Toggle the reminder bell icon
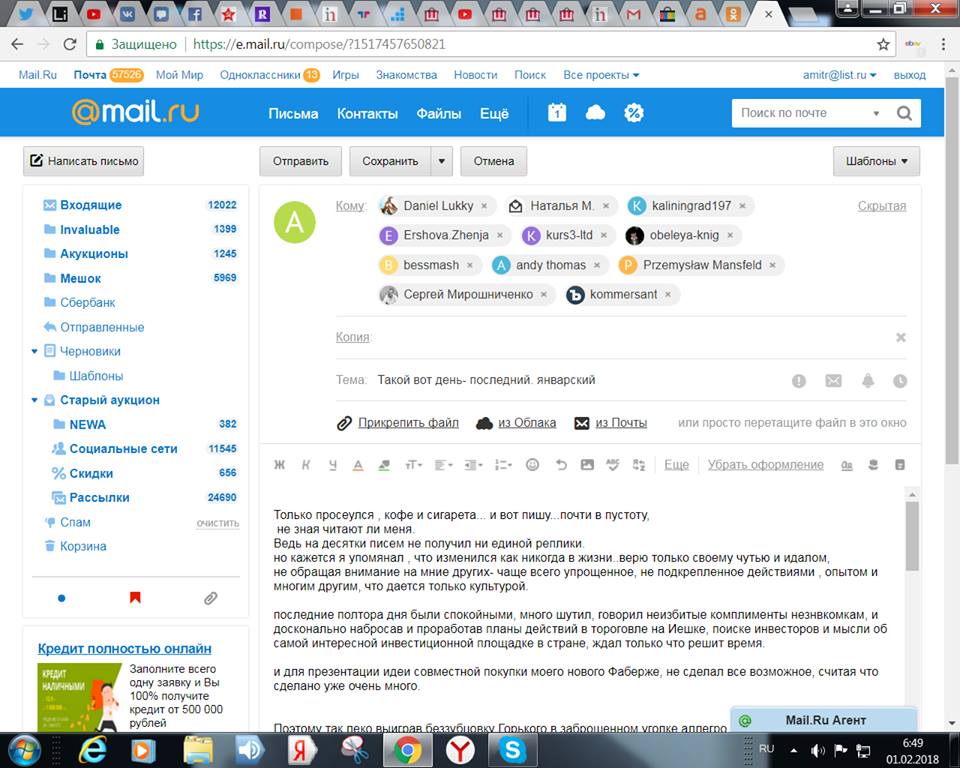 pos(868,381)
